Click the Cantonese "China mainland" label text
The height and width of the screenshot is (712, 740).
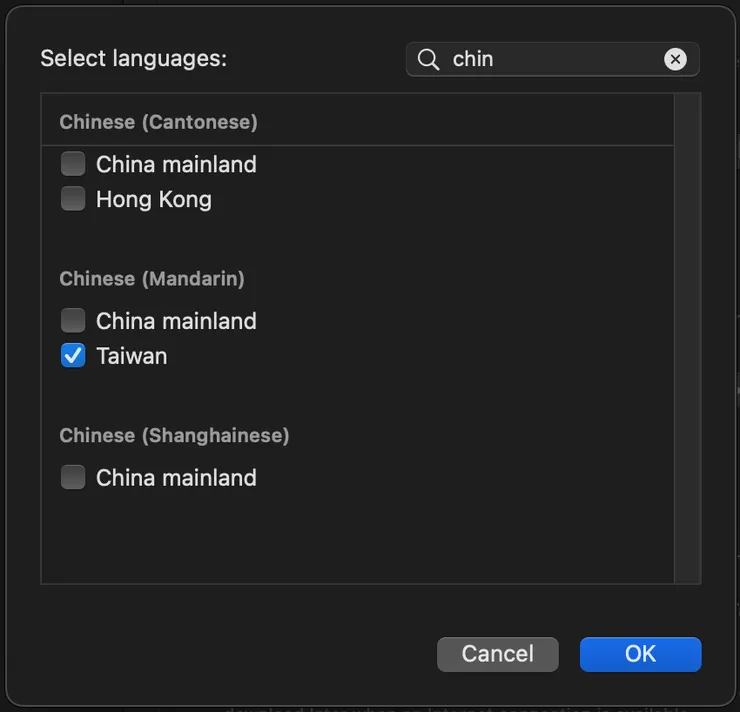coord(176,164)
